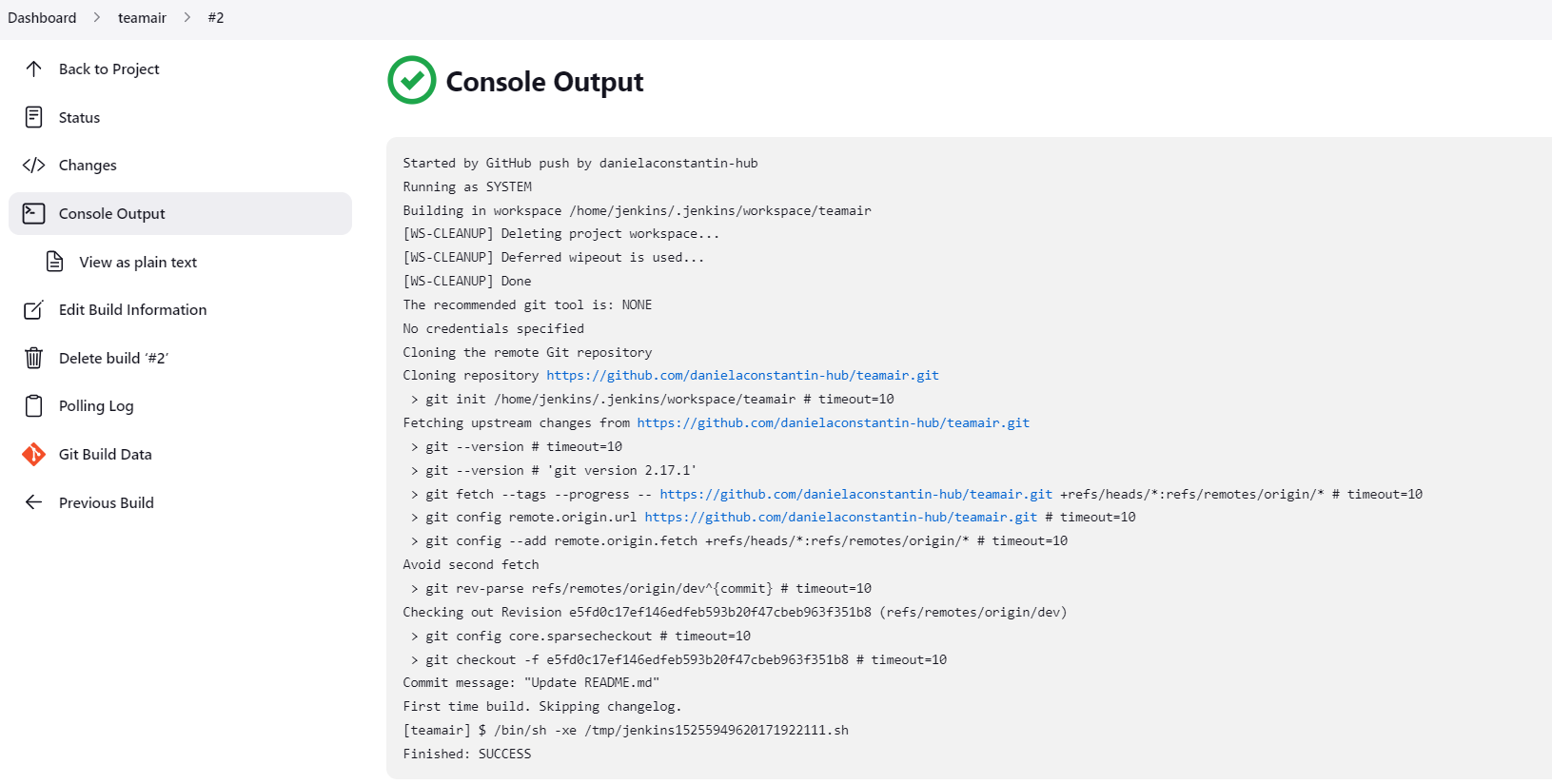Click the View as plain text document icon
This screenshot has width=1552, height=784.
point(53,261)
